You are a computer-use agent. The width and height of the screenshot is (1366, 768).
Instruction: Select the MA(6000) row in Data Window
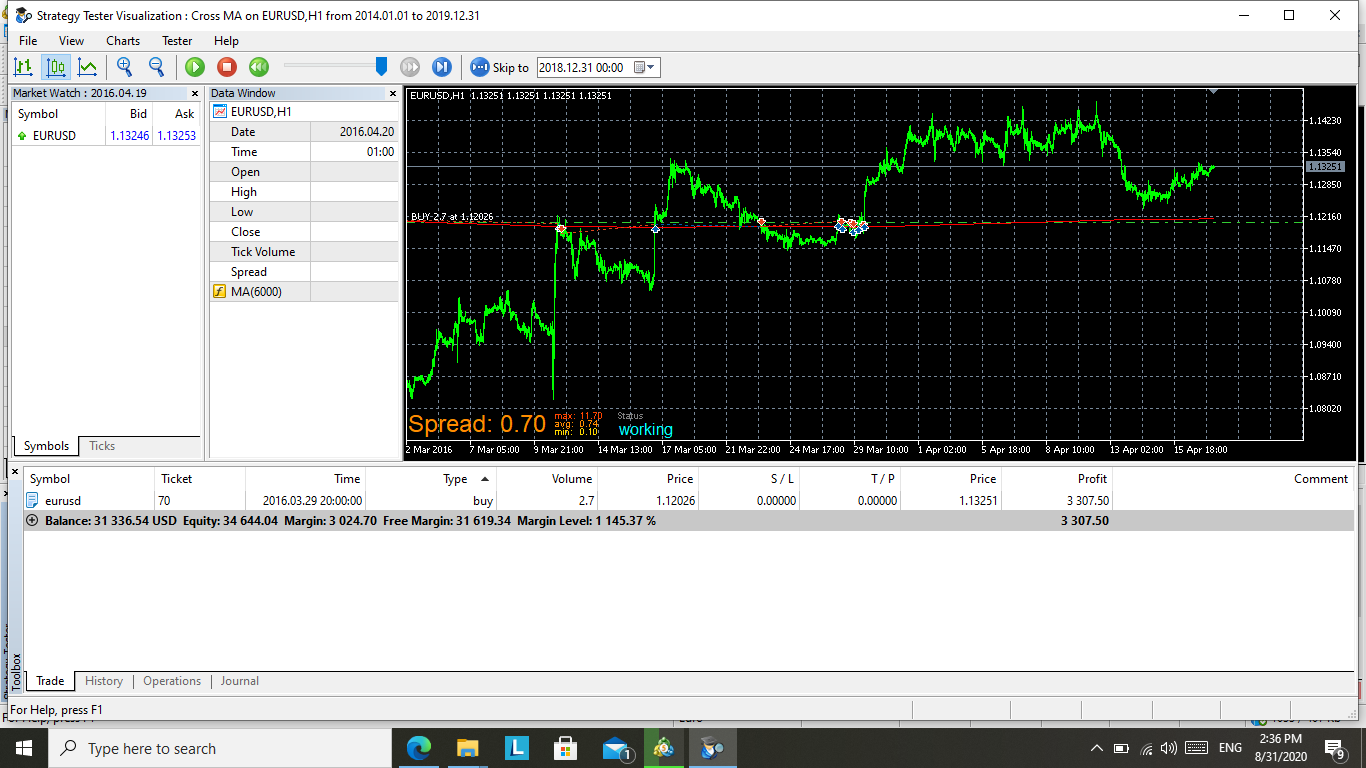304,292
